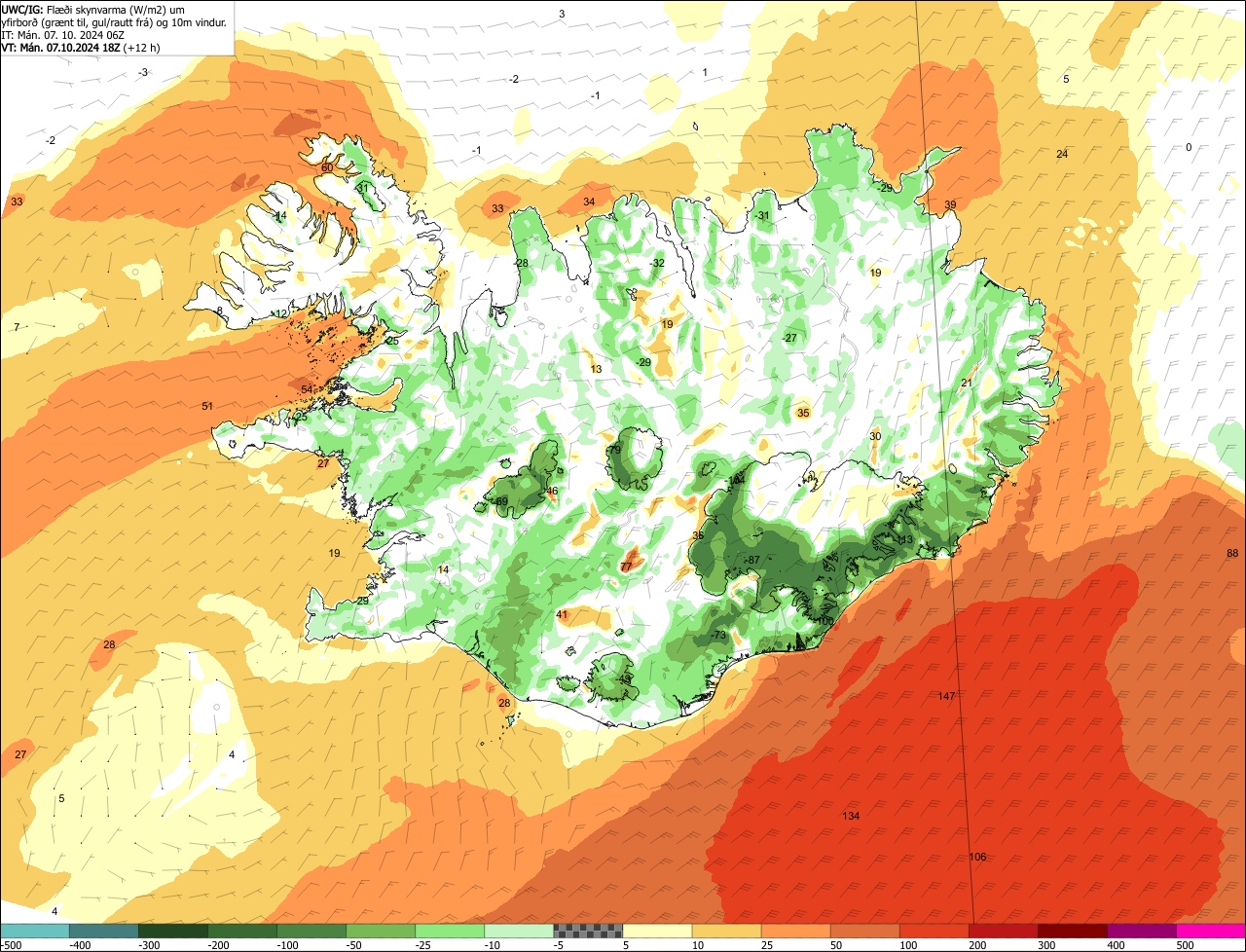Click the value '3' at the top edge
Image resolution: width=1246 pixels, height=952 pixels.
click(562, 14)
